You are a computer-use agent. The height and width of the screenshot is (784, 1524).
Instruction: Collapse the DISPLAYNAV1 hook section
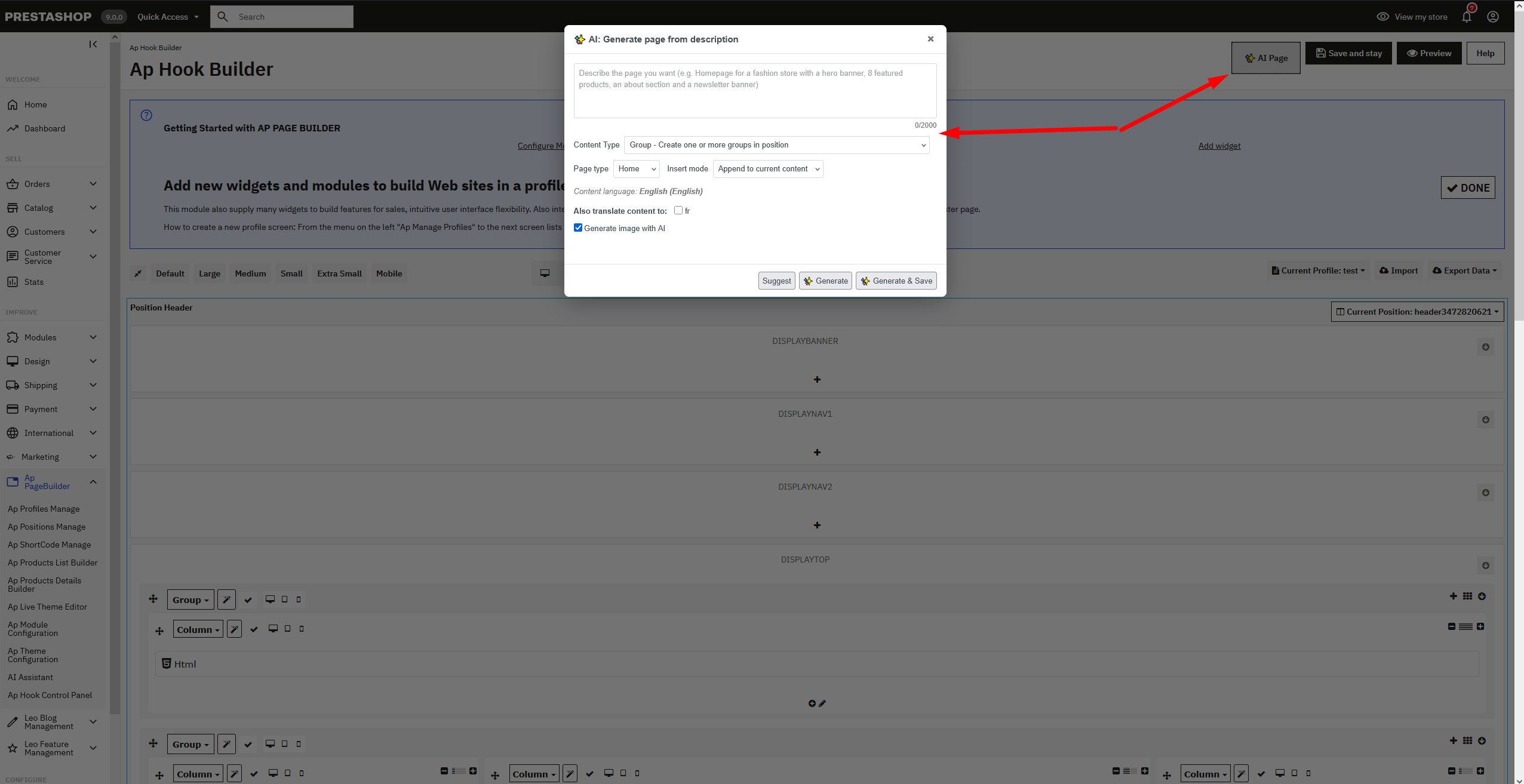pos(1486,420)
